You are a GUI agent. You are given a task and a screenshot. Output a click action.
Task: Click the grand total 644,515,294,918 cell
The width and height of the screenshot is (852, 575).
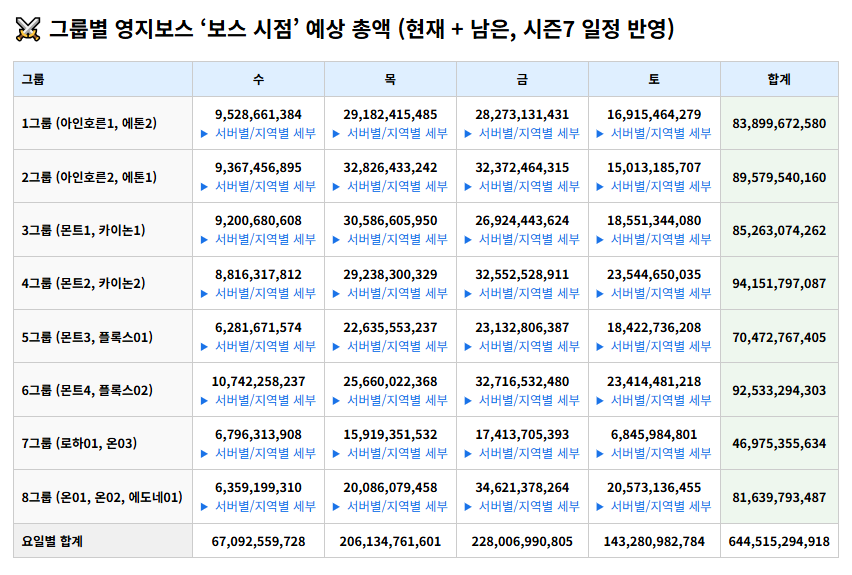(x=779, y=541)
